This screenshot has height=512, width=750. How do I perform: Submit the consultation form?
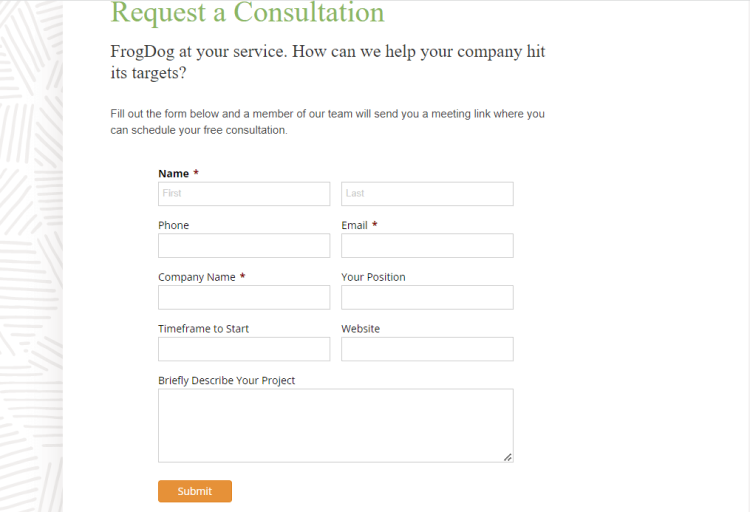coord(195,491)
